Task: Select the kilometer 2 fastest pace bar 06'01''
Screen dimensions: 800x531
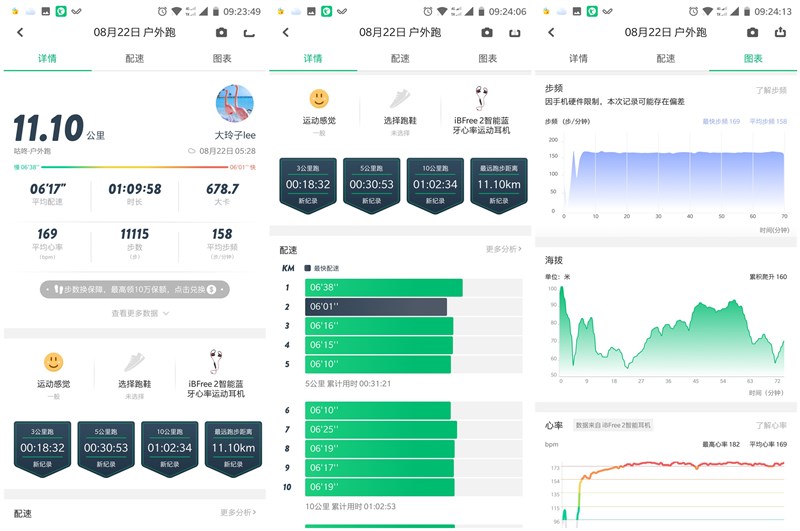Action: 377,307
